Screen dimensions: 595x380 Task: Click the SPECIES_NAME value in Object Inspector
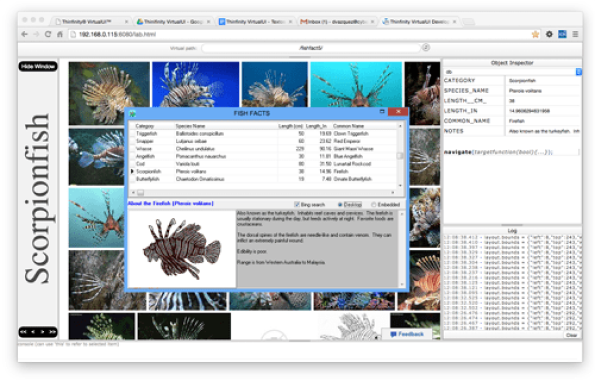pos(525,91)
